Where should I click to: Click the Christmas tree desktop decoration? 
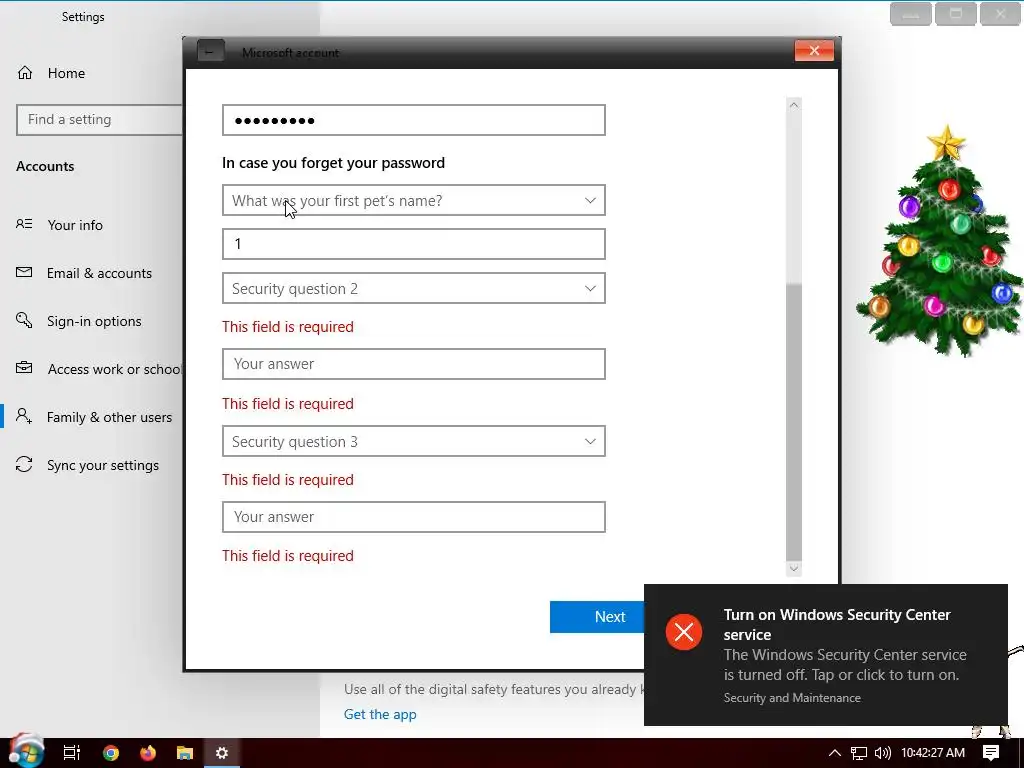pyautogui.click(x=940, y=240)
